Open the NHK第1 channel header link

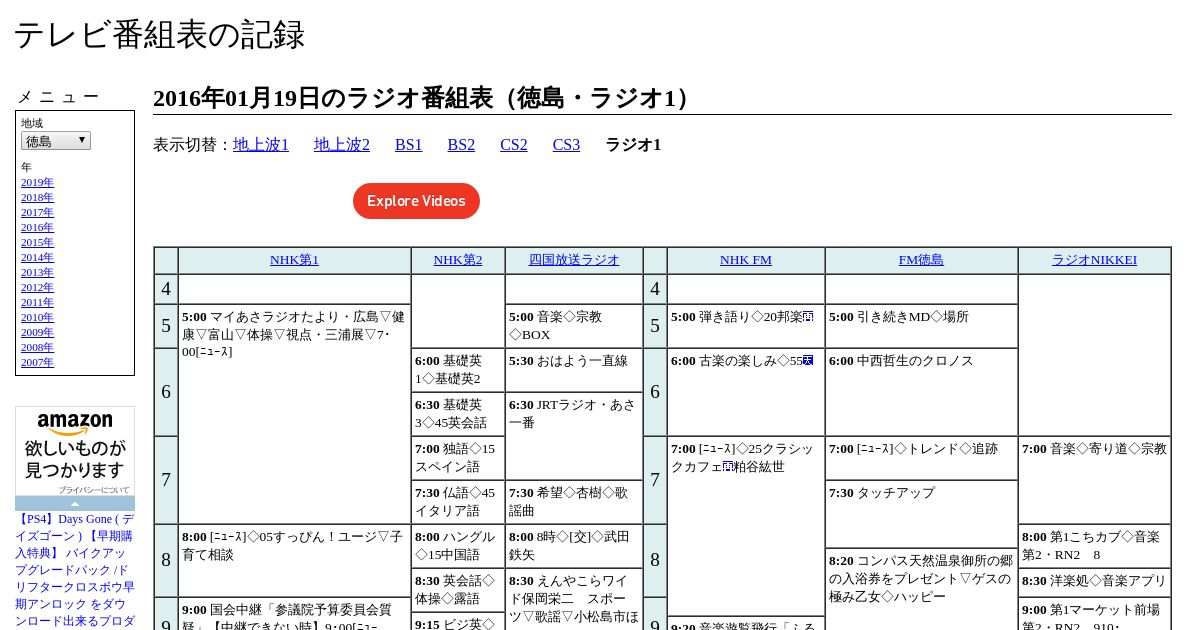[x=294, y=260]
